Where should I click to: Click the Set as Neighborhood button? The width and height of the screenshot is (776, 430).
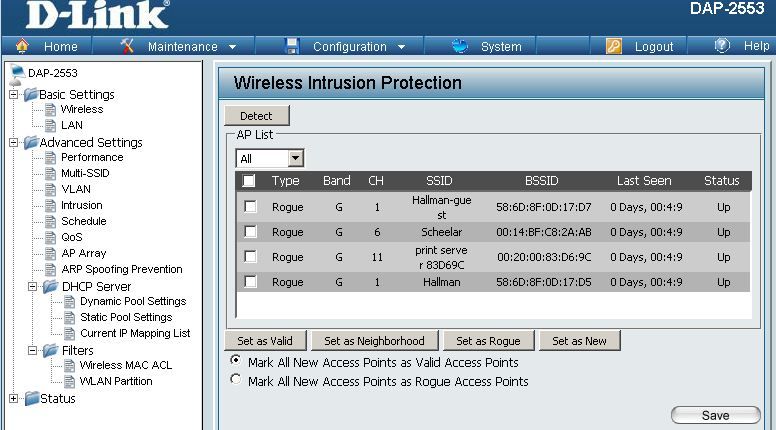(374, 341)
